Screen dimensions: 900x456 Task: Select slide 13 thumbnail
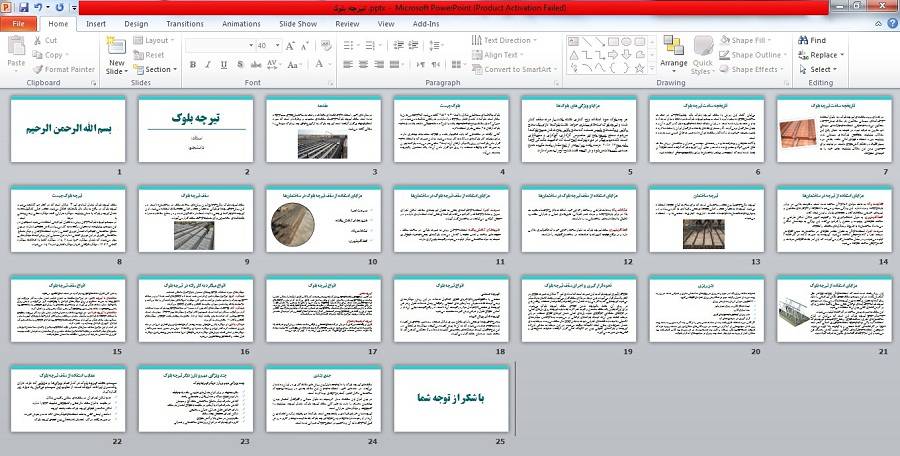706,219
